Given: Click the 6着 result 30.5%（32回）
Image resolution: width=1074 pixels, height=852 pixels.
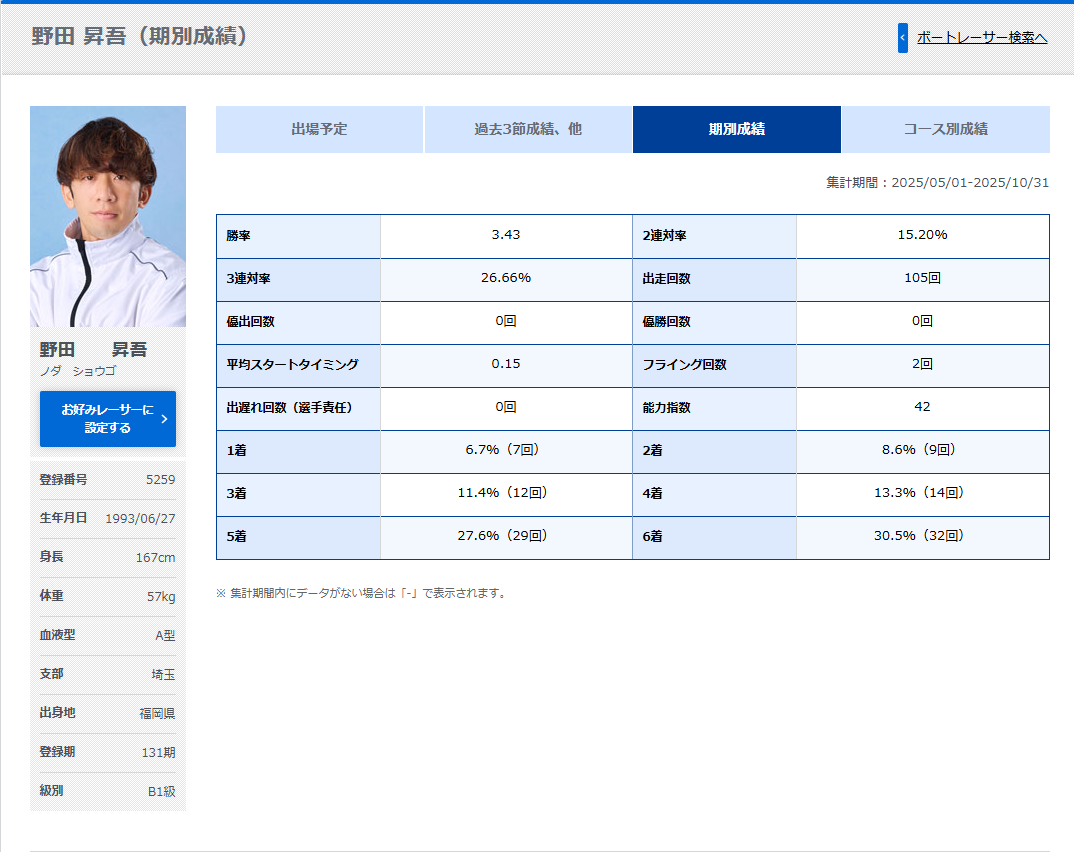Looking at the screenshot, I should point(922,536).
